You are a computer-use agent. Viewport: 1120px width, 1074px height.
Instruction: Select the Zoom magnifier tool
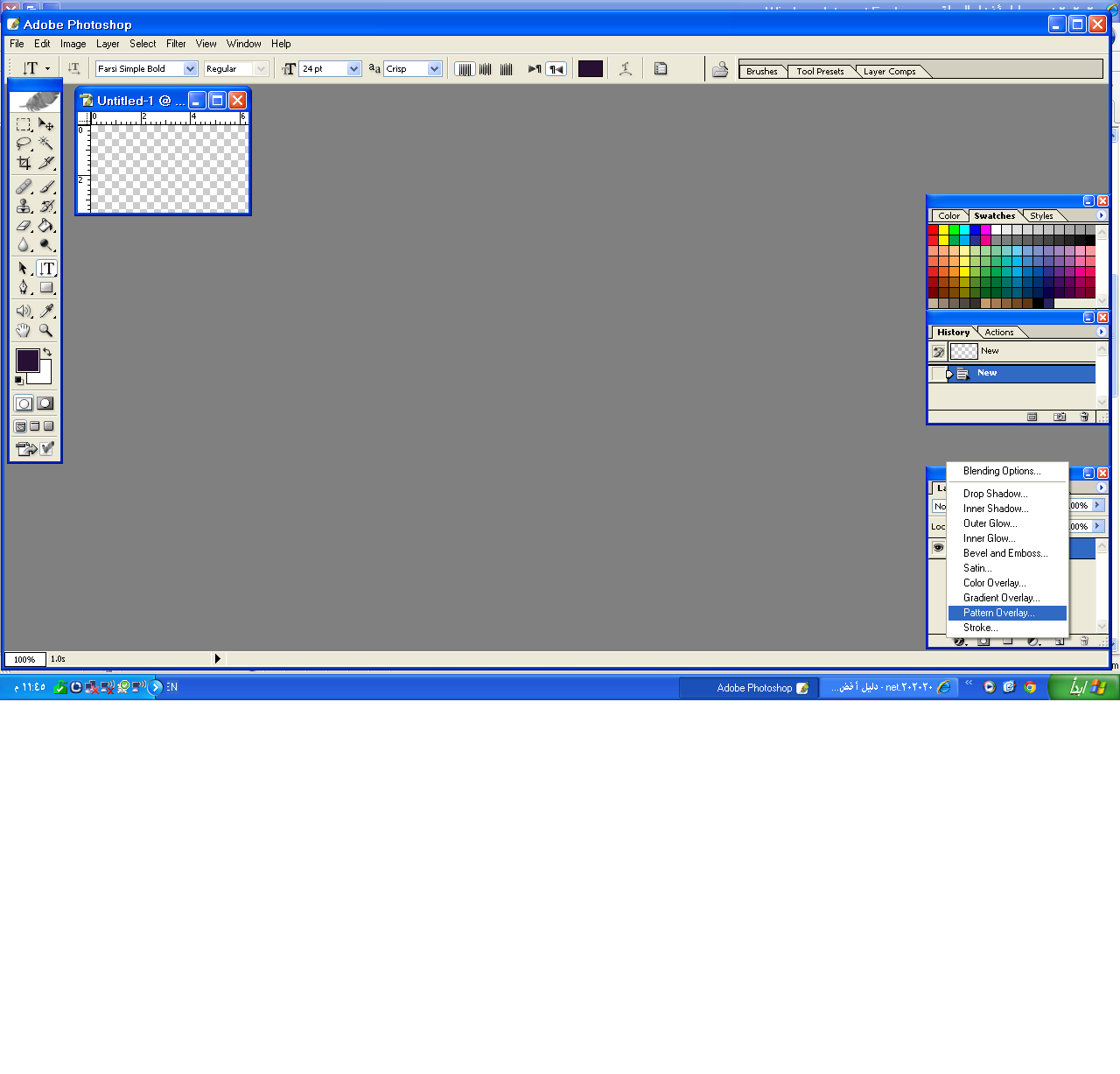pos(46,331)
